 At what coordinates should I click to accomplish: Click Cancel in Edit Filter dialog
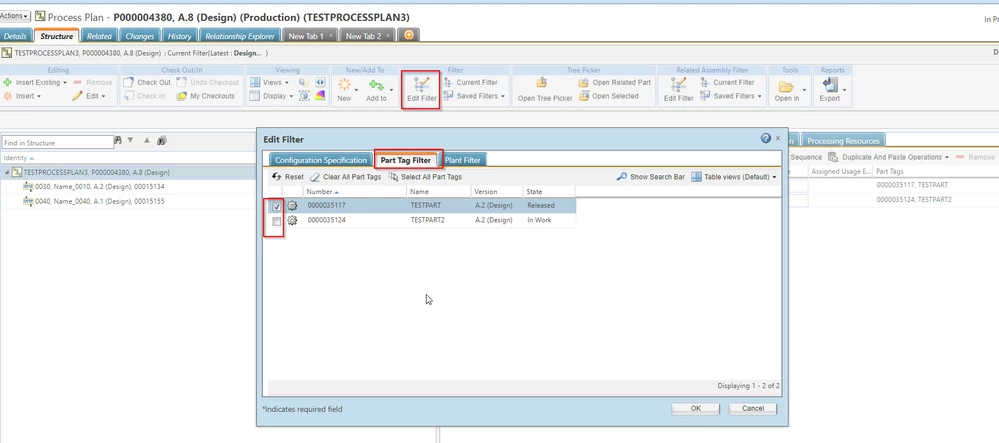coord(752,409)
